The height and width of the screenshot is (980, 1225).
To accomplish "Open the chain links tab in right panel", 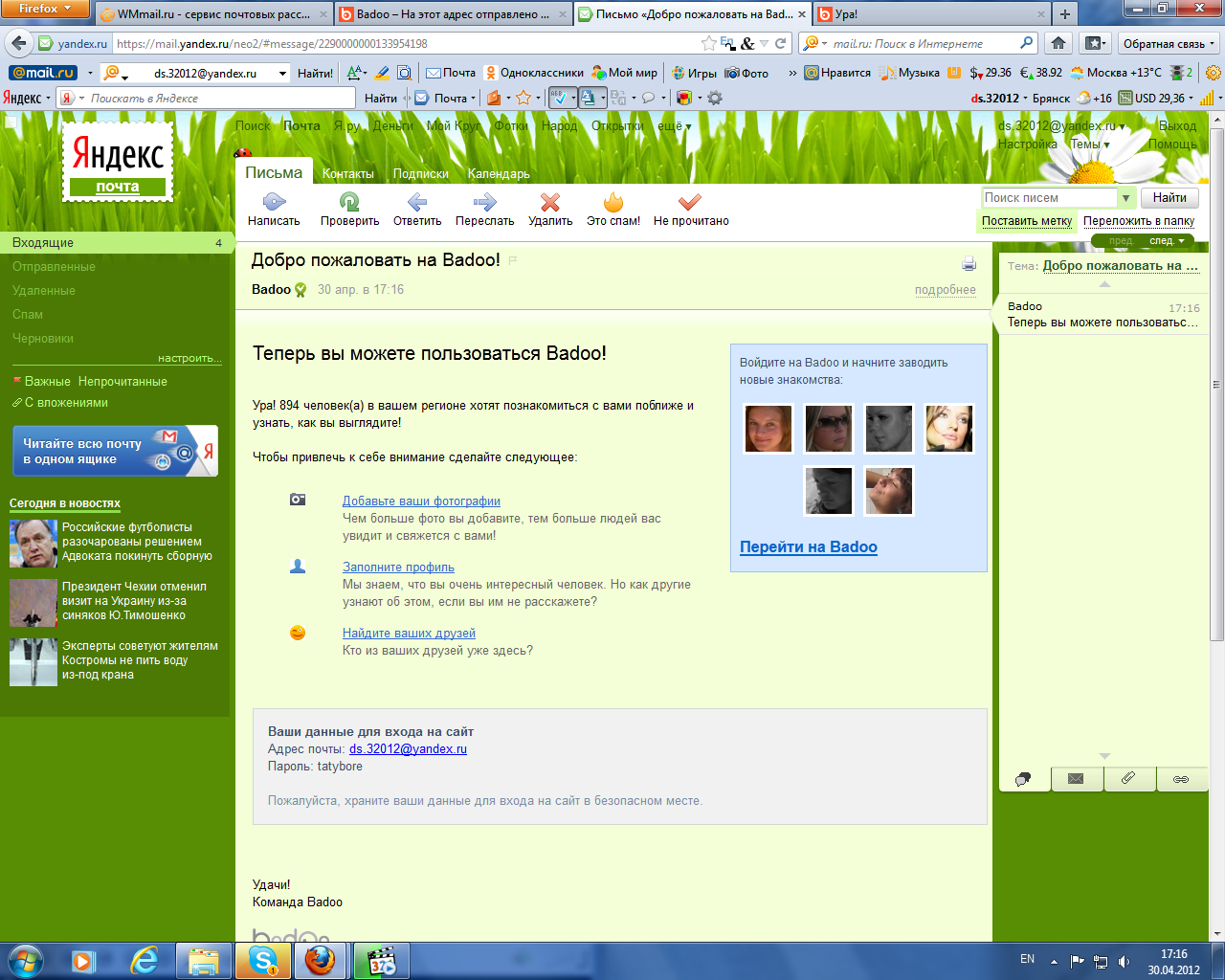I will tap(1182, 779).
